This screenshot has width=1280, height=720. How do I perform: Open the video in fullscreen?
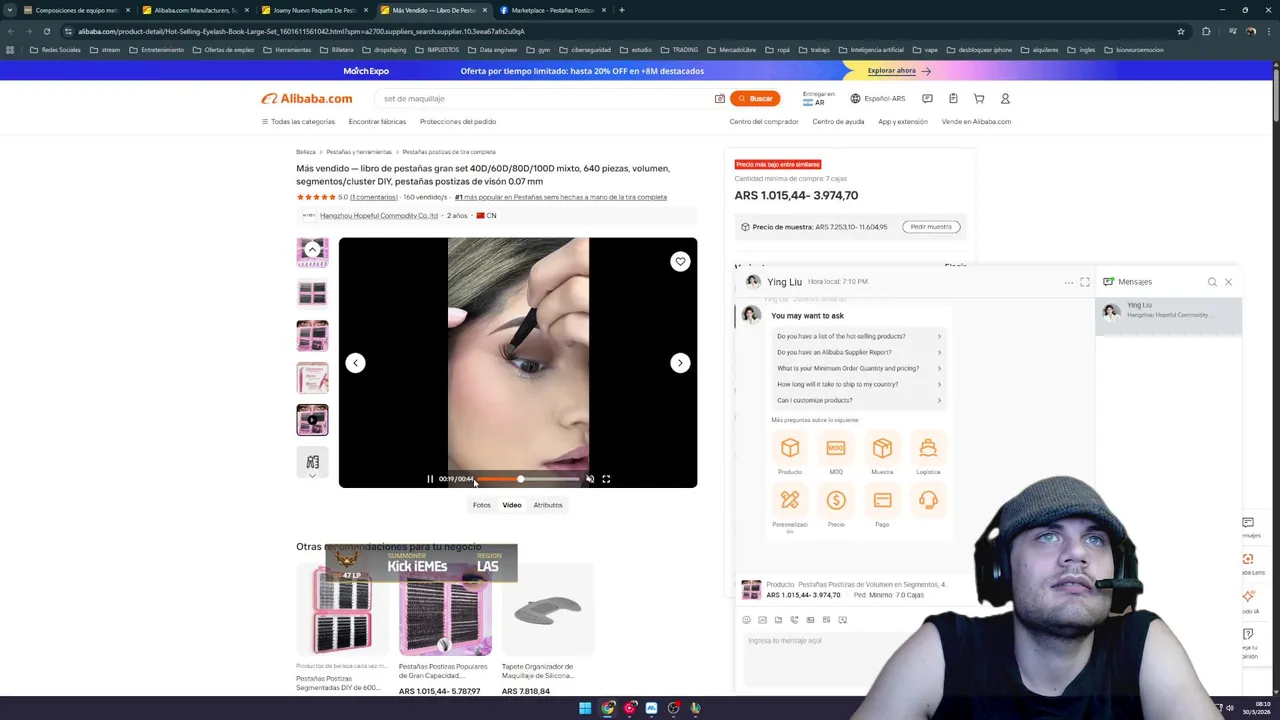pos(606,479)
